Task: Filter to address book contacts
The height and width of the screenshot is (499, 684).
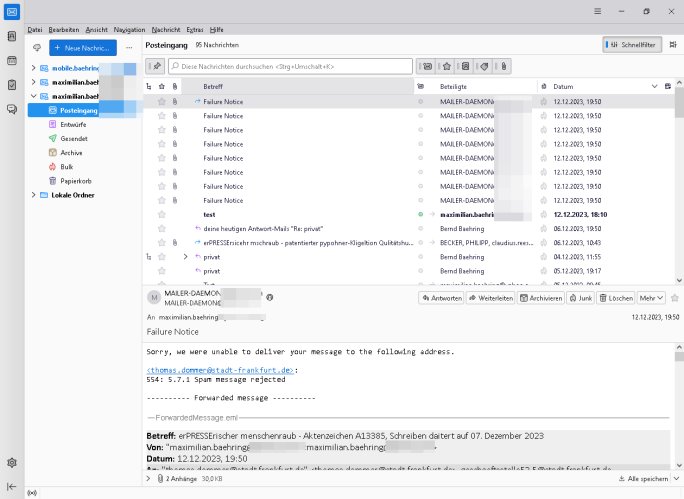Action: tap(465, 66)
